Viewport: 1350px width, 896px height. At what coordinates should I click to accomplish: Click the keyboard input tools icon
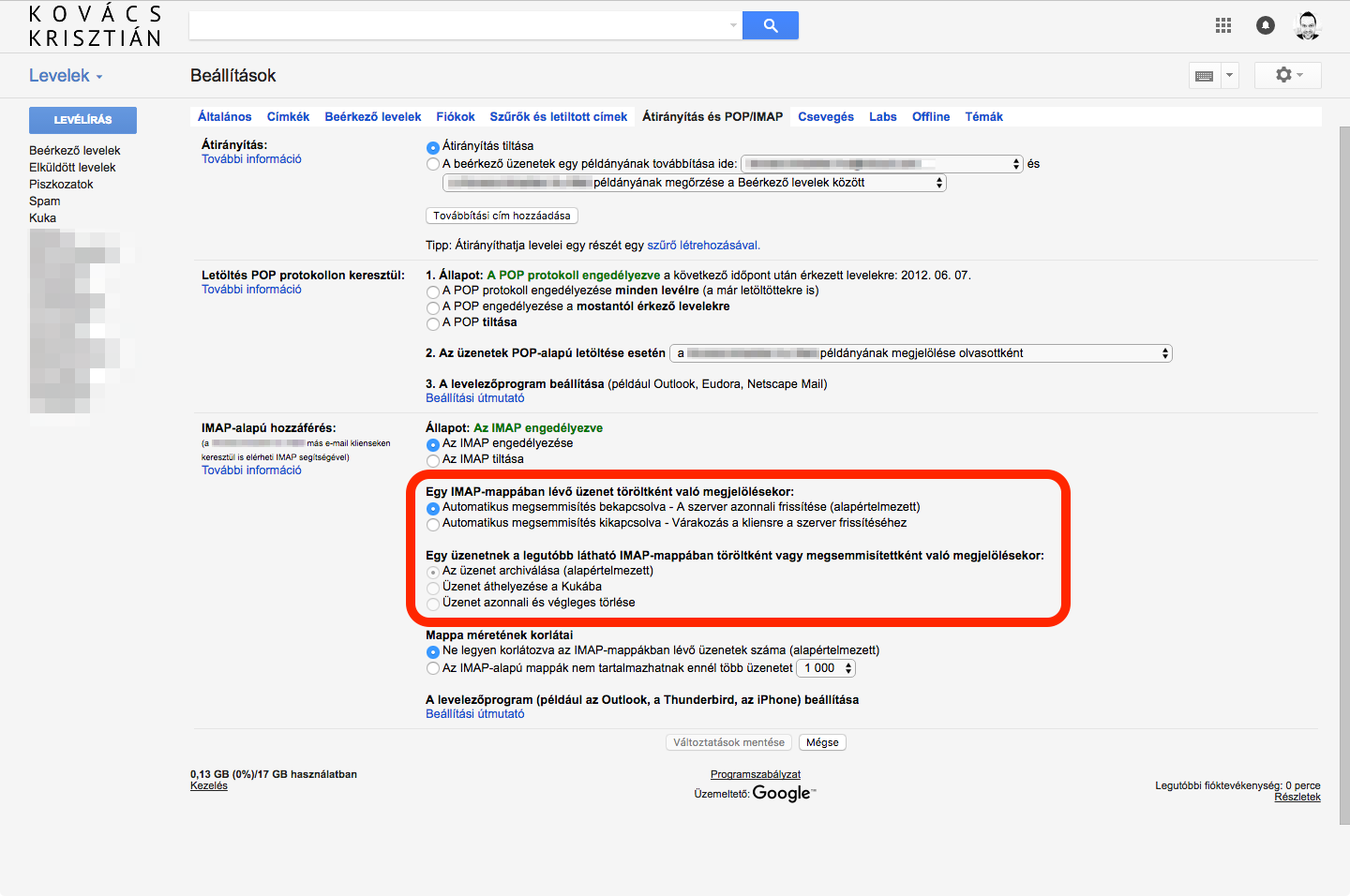pyautogui.click(x=1205, y=76)
